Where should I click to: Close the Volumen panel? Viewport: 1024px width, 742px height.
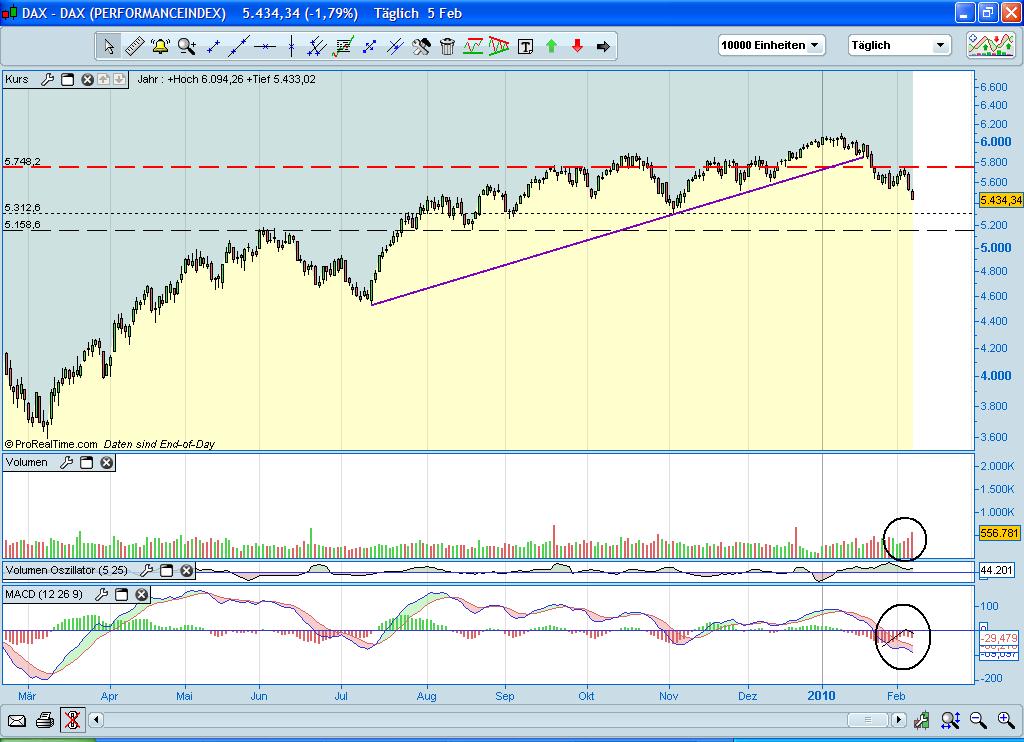pos(105,463)
